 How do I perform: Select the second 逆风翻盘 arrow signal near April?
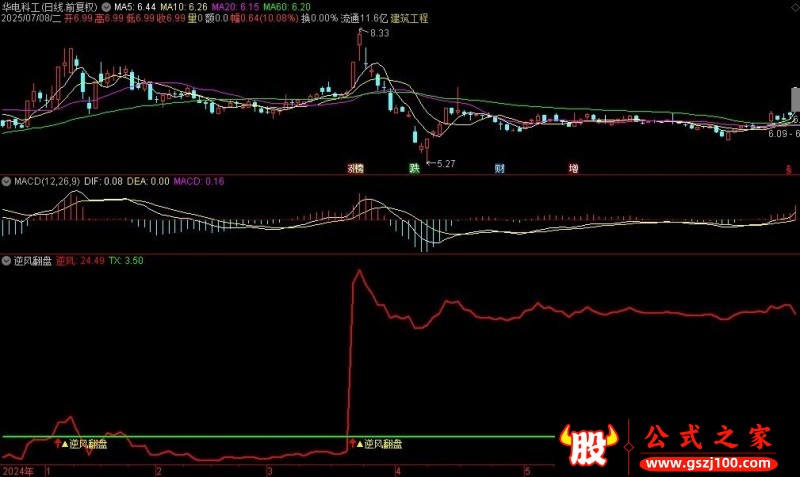[352, 443]
